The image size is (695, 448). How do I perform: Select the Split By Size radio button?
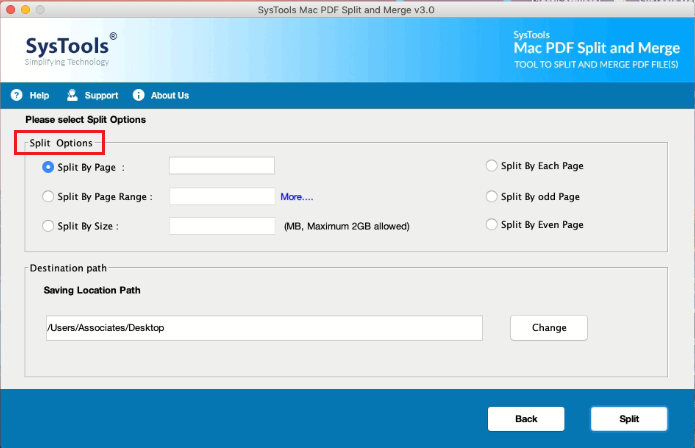(x=48, y=226)
